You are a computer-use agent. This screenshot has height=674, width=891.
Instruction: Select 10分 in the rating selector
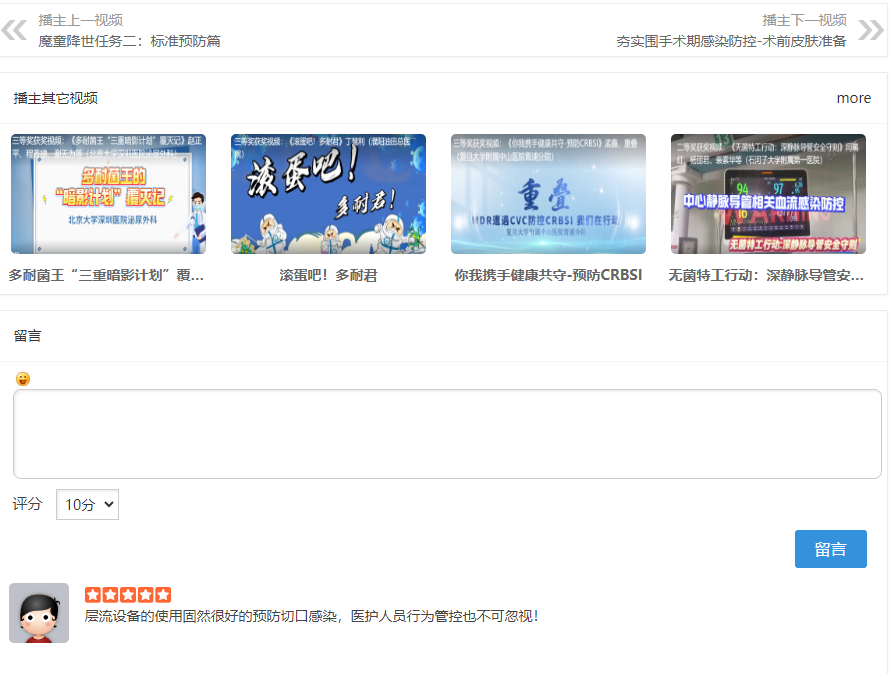pyautogui.click(x=86, y=504)
